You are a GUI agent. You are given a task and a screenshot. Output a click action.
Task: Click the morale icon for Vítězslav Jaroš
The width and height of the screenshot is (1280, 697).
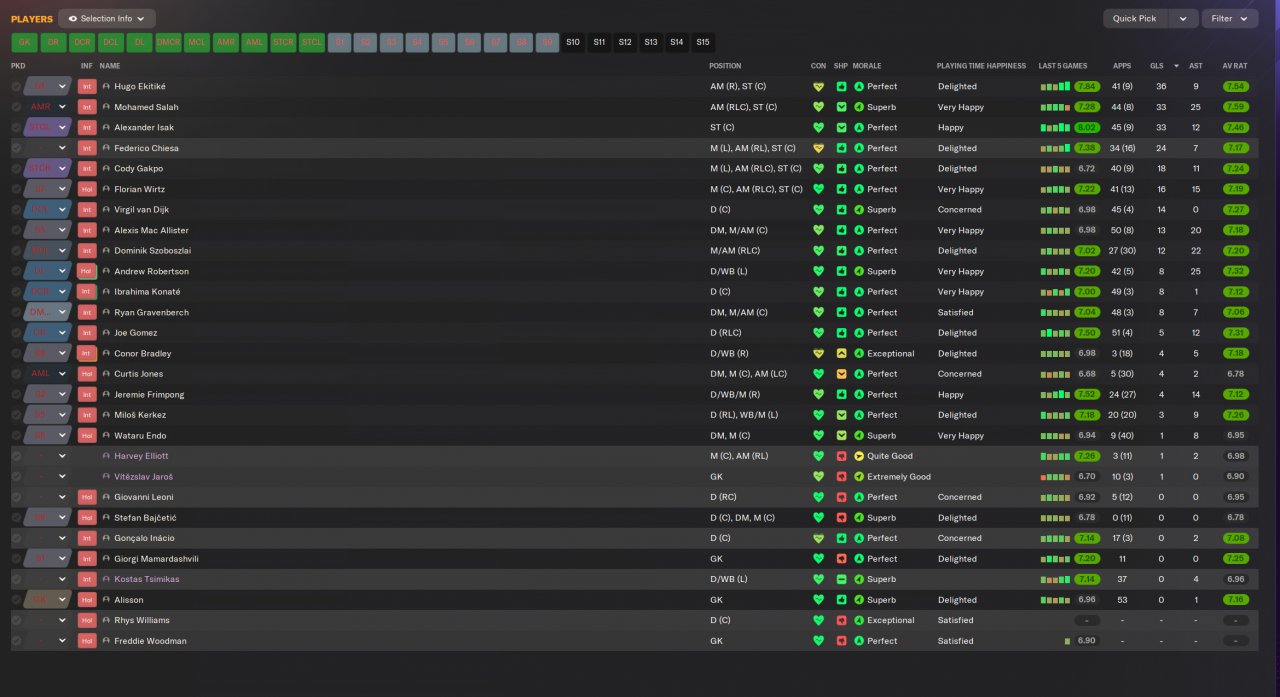tap(859, 477)
